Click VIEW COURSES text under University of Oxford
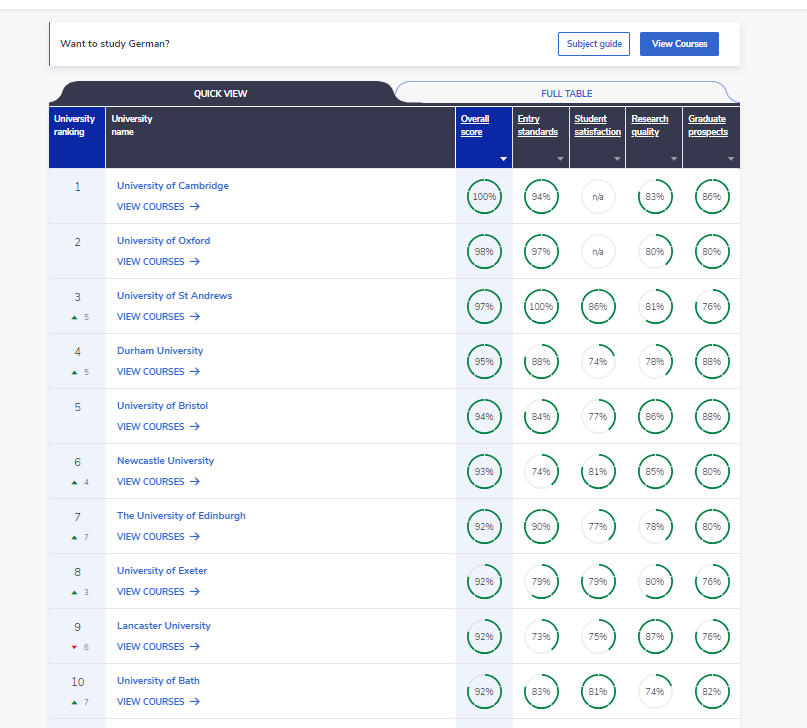 pos(150,262)
